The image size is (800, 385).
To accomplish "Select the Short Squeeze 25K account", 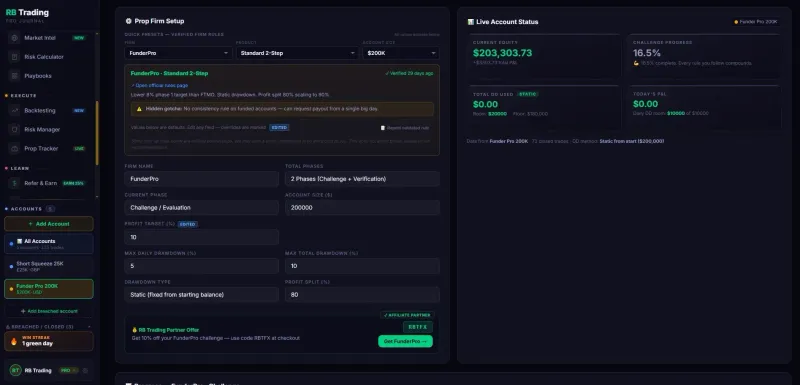I will coord(48,266).
